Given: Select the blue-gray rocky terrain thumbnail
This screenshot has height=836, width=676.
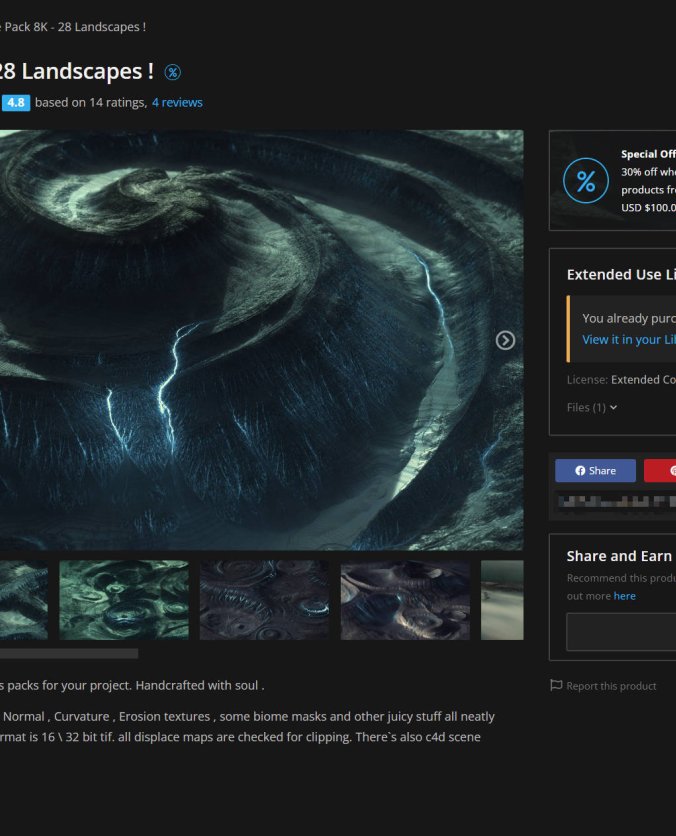Looking at the screenshot, I should tap(405, 600).
